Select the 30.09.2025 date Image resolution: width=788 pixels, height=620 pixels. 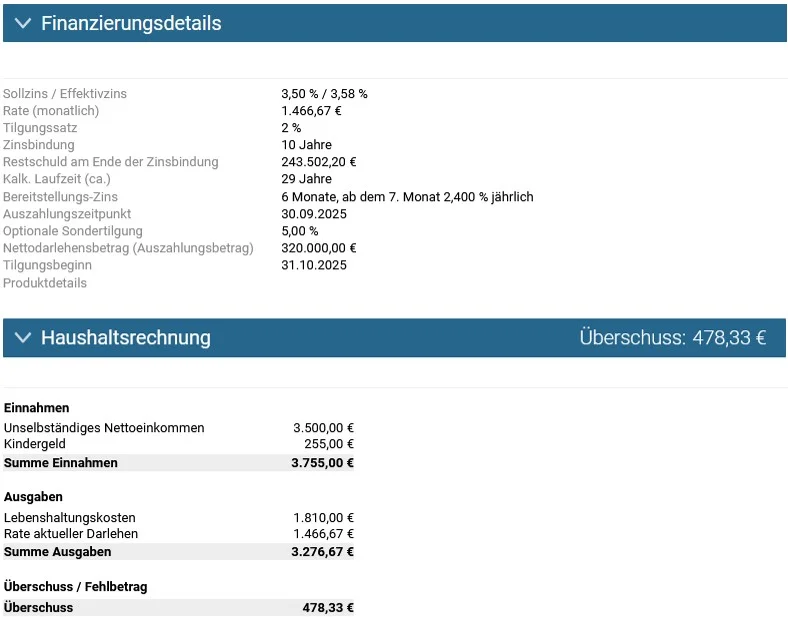[x=314, y=214]
